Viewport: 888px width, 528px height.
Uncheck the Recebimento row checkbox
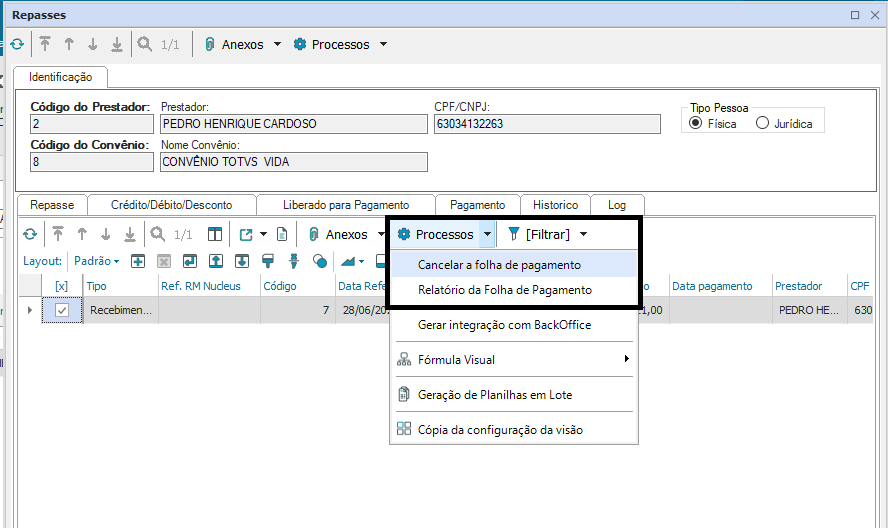pyautogui.click(x=62, y=311)
